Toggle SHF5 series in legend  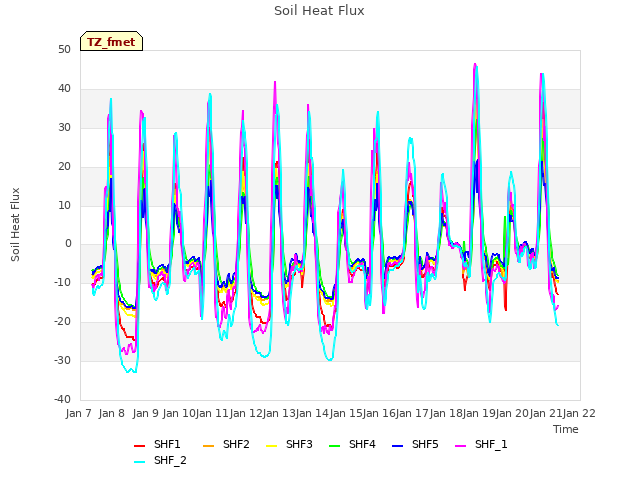pos(415,444)
